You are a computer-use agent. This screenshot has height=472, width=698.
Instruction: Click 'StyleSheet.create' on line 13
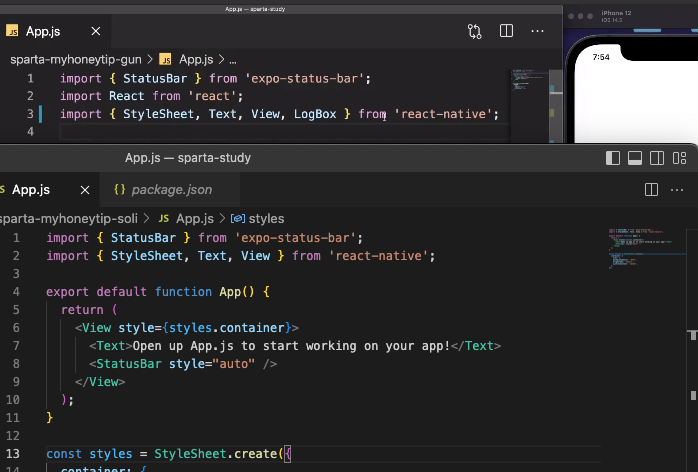click(x=216, y=454)
